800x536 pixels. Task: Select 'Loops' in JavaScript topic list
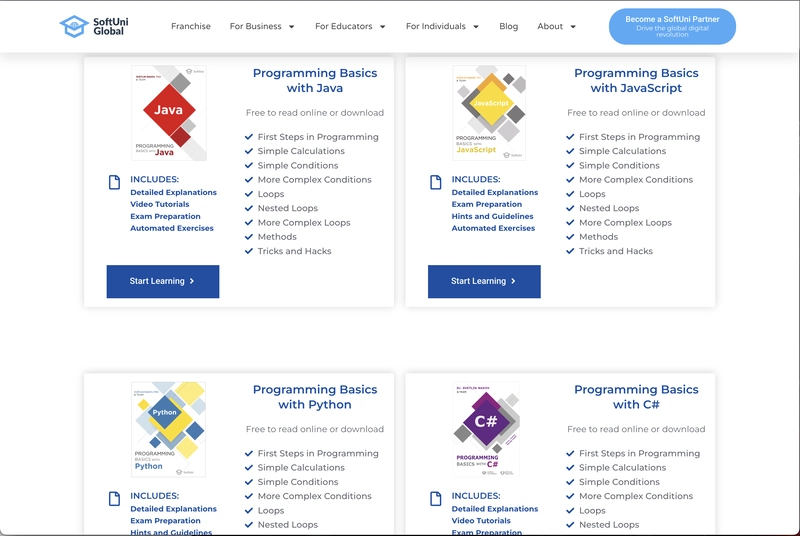coord(592,194)
